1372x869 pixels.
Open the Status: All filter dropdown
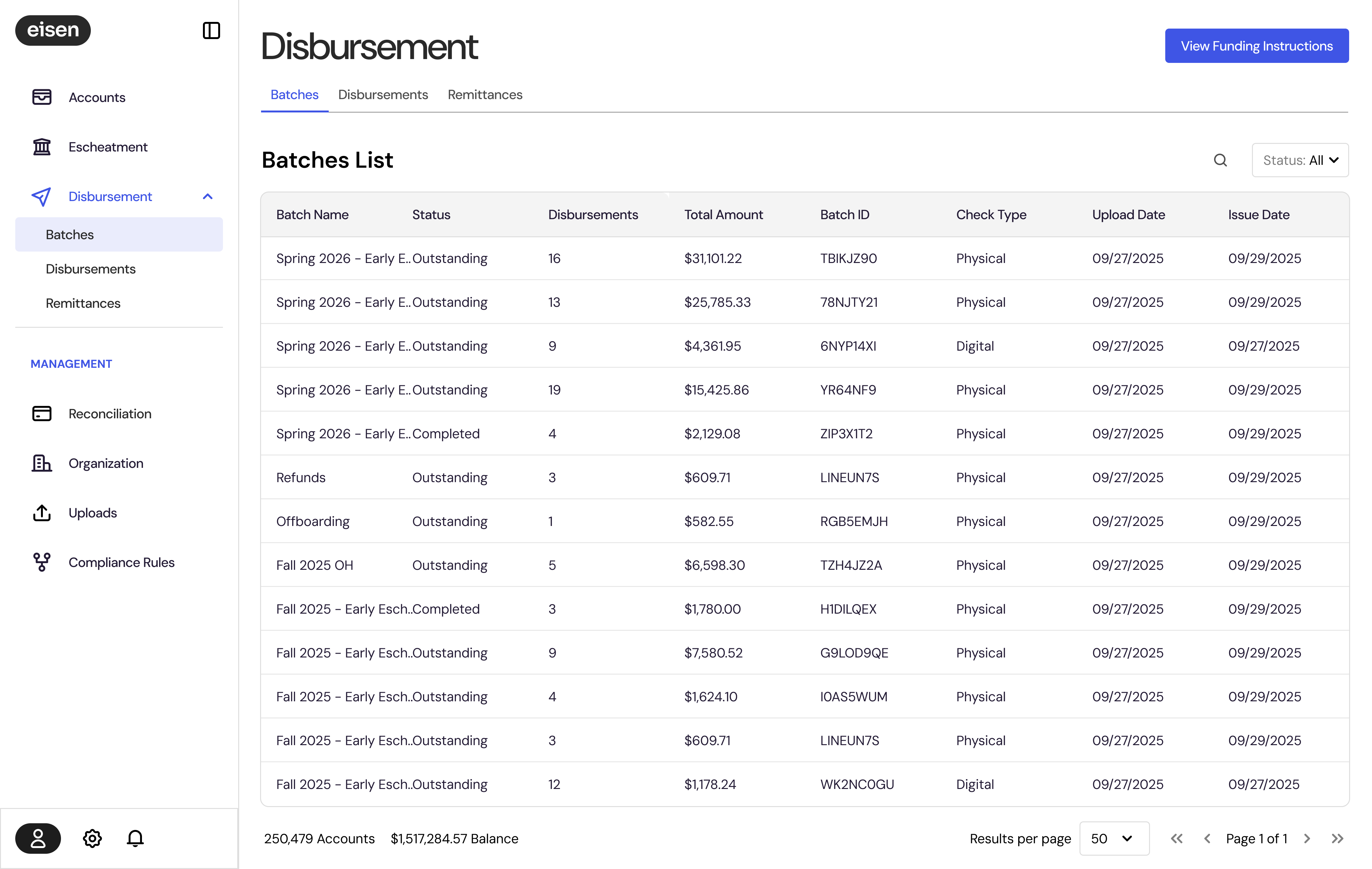point(1300,160)
